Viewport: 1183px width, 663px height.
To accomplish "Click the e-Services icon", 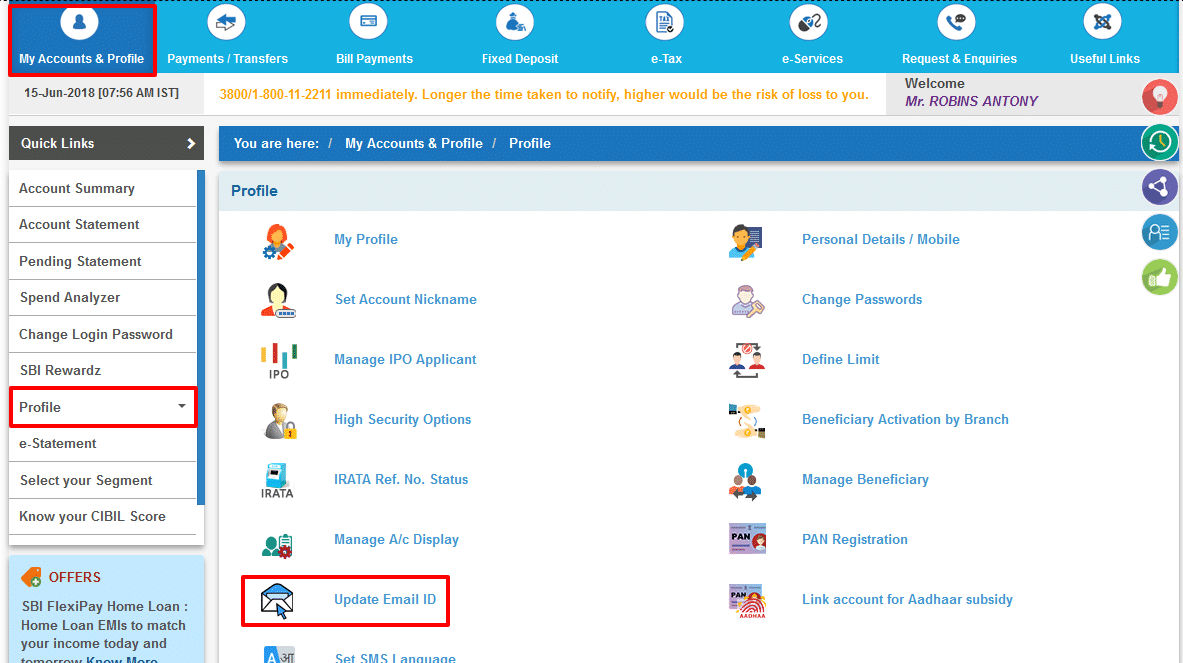I will (x=809, y=23).
